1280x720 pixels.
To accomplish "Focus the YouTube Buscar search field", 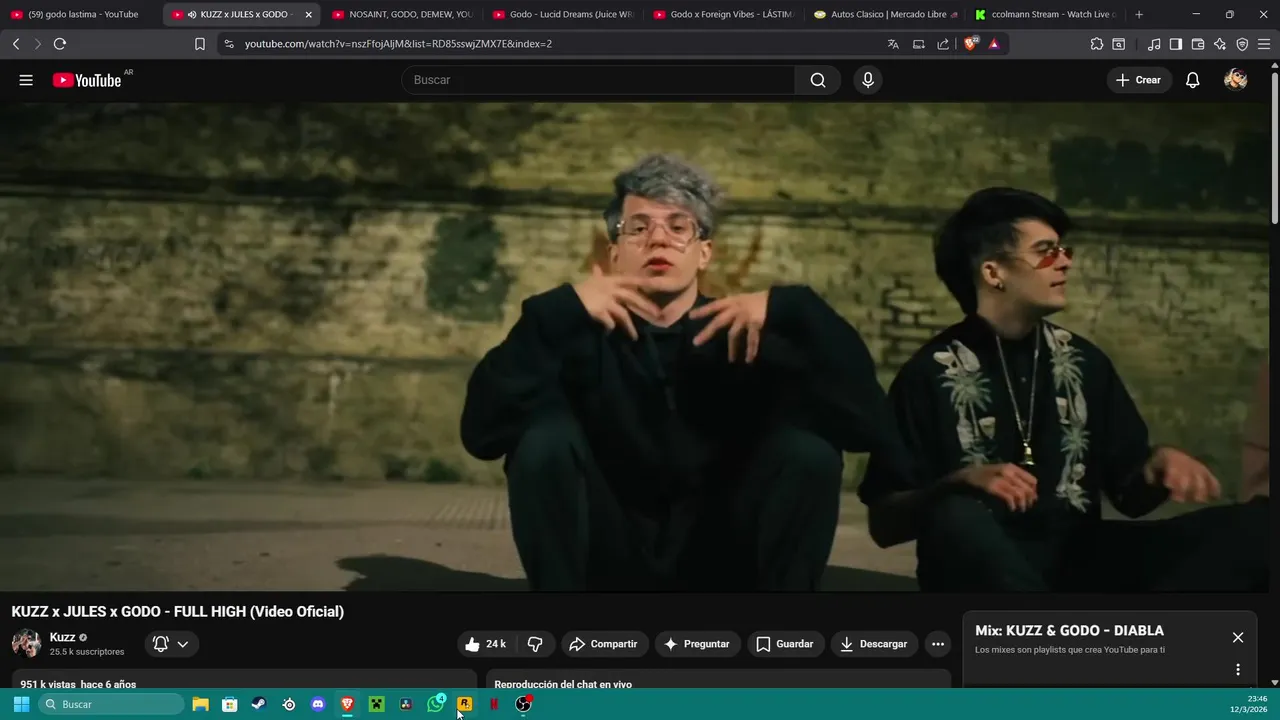I will pyautogui.click(x=598, y=80).
